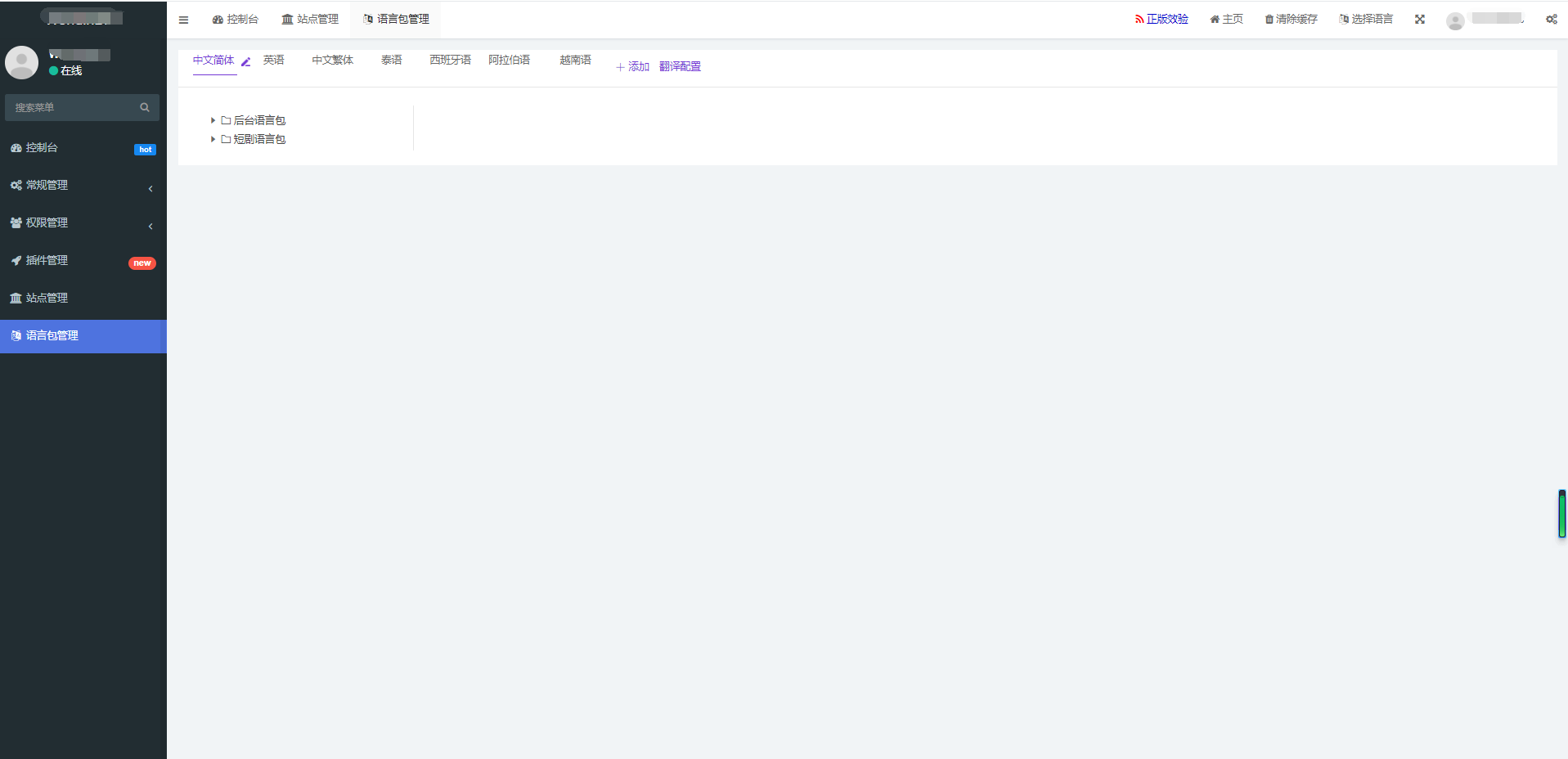Click the 添加 add language button

coord(632,67)
